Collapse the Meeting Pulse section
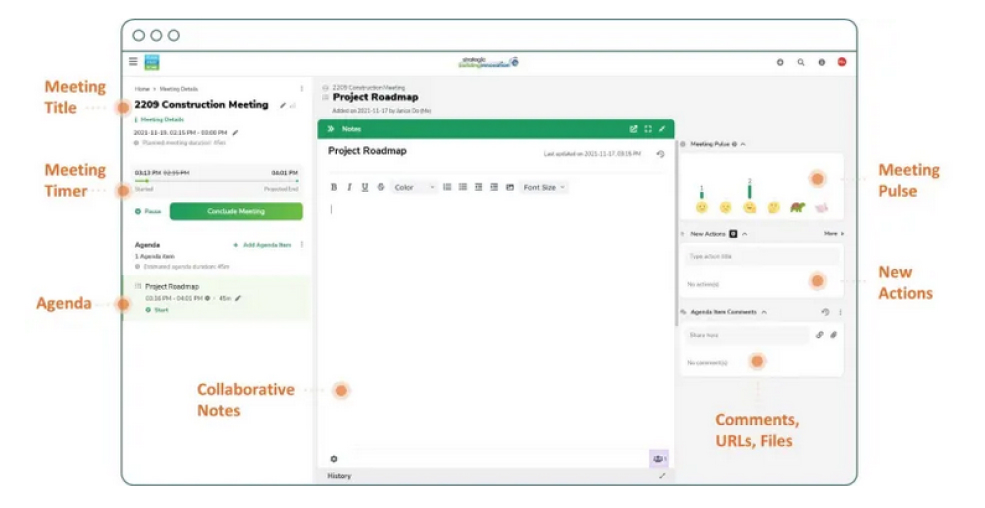 [x=743, y=144]
